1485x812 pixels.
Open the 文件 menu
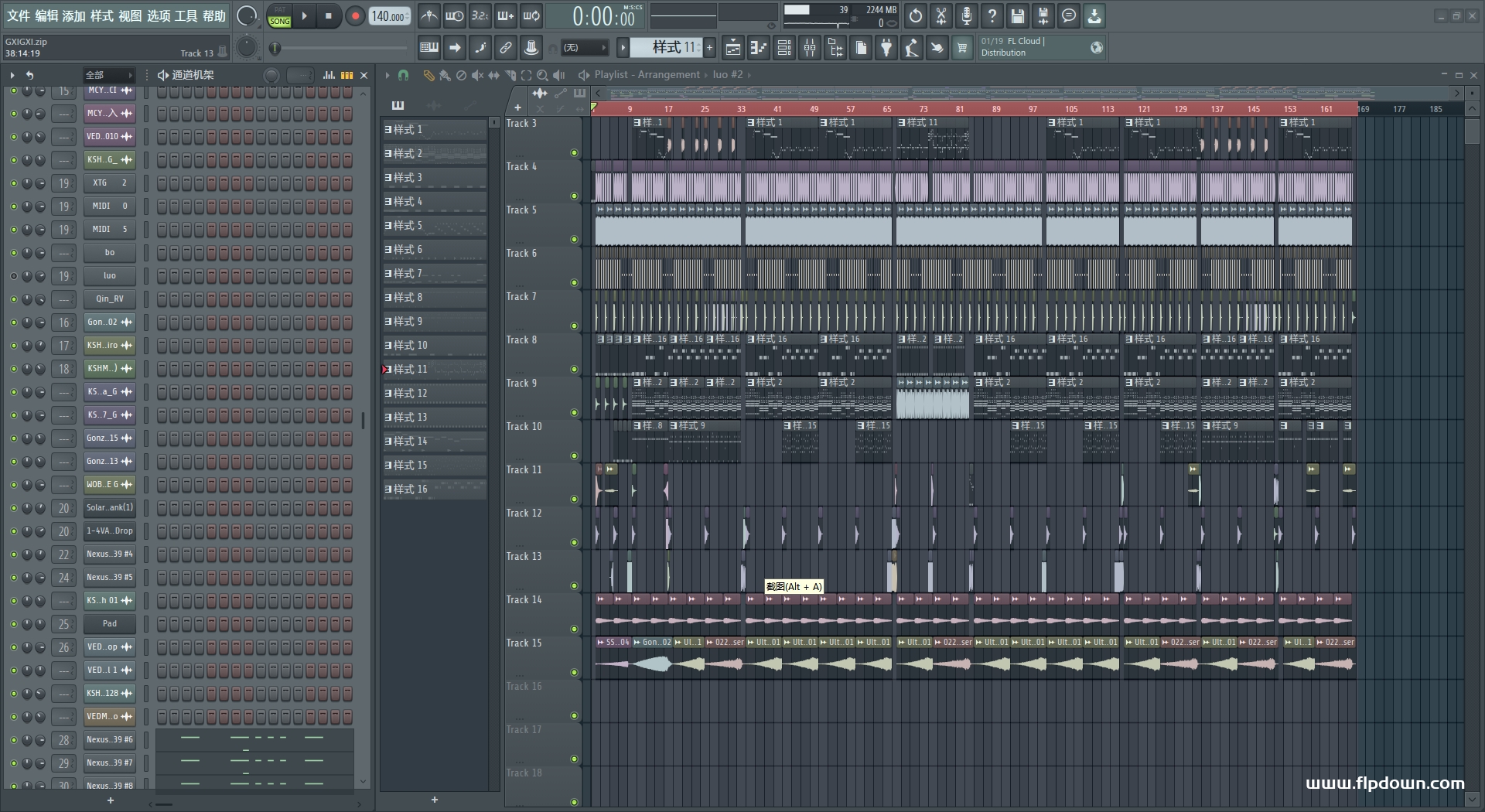click(x=19, y=15)
